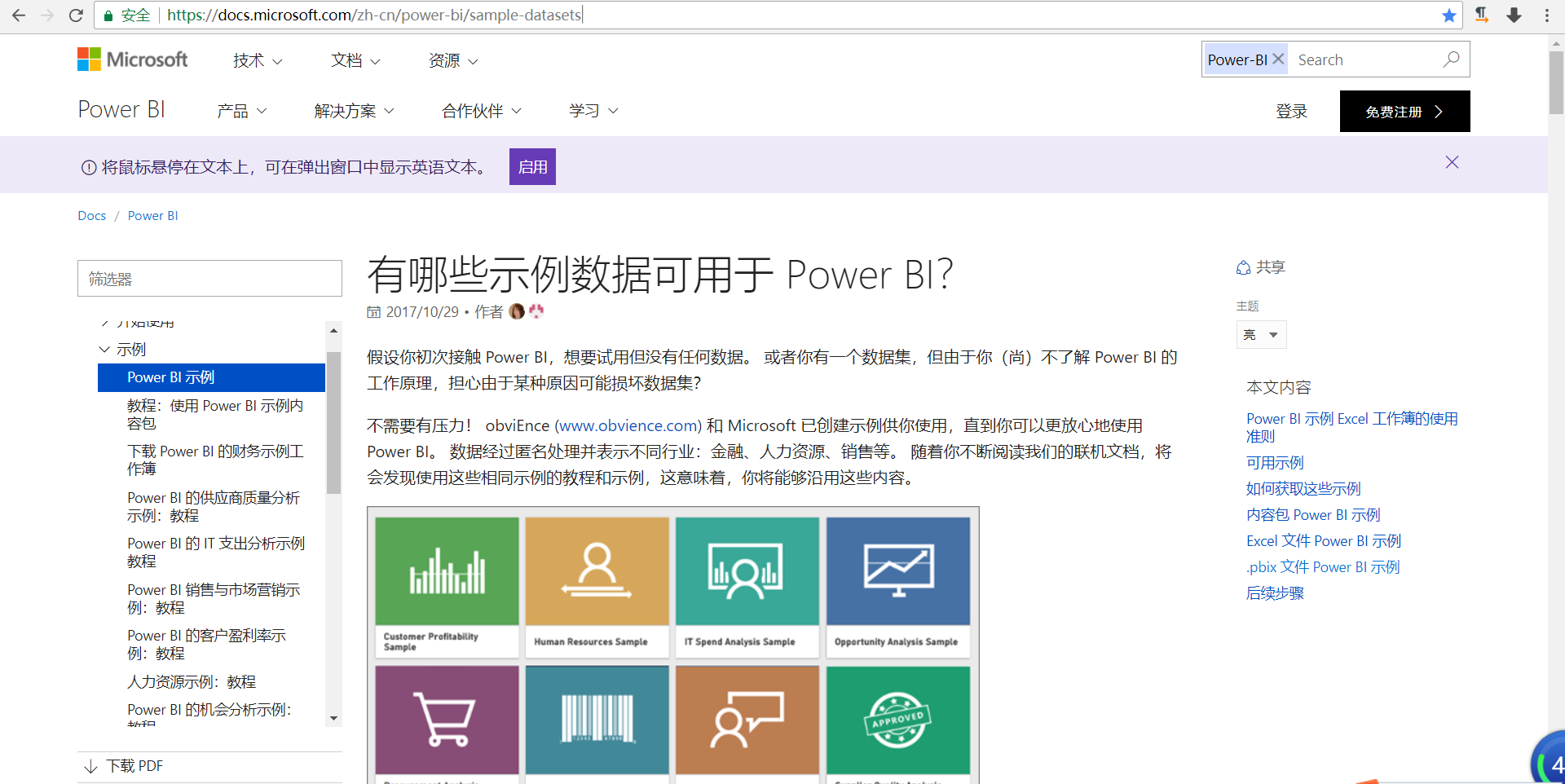Select Power BI 示例 in the sidebar
Image resolution: width=1565 pixels, height=784 pixels.
click(x=211, y=377)
